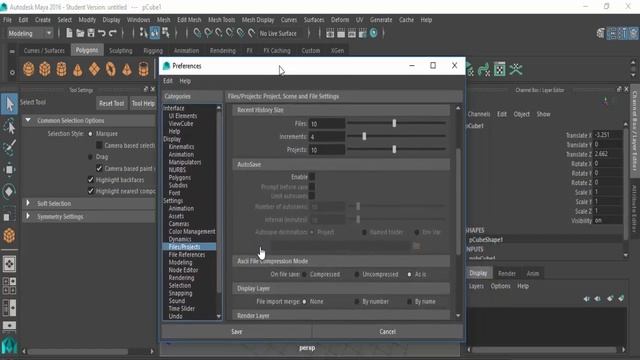Collapse the Display Layer section
This screenshot has width=640, height=360.
(x=341, y=288)
